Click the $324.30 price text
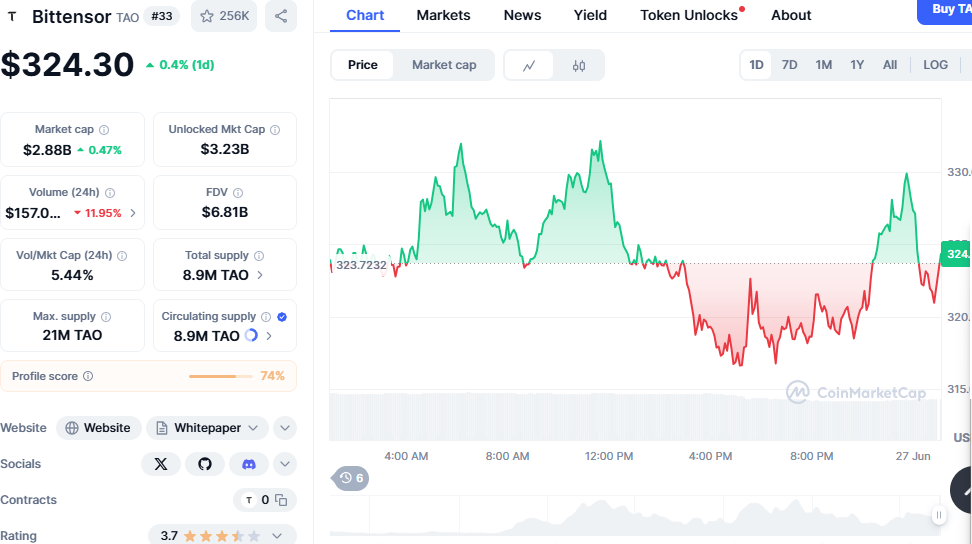 tap(67, 64)
